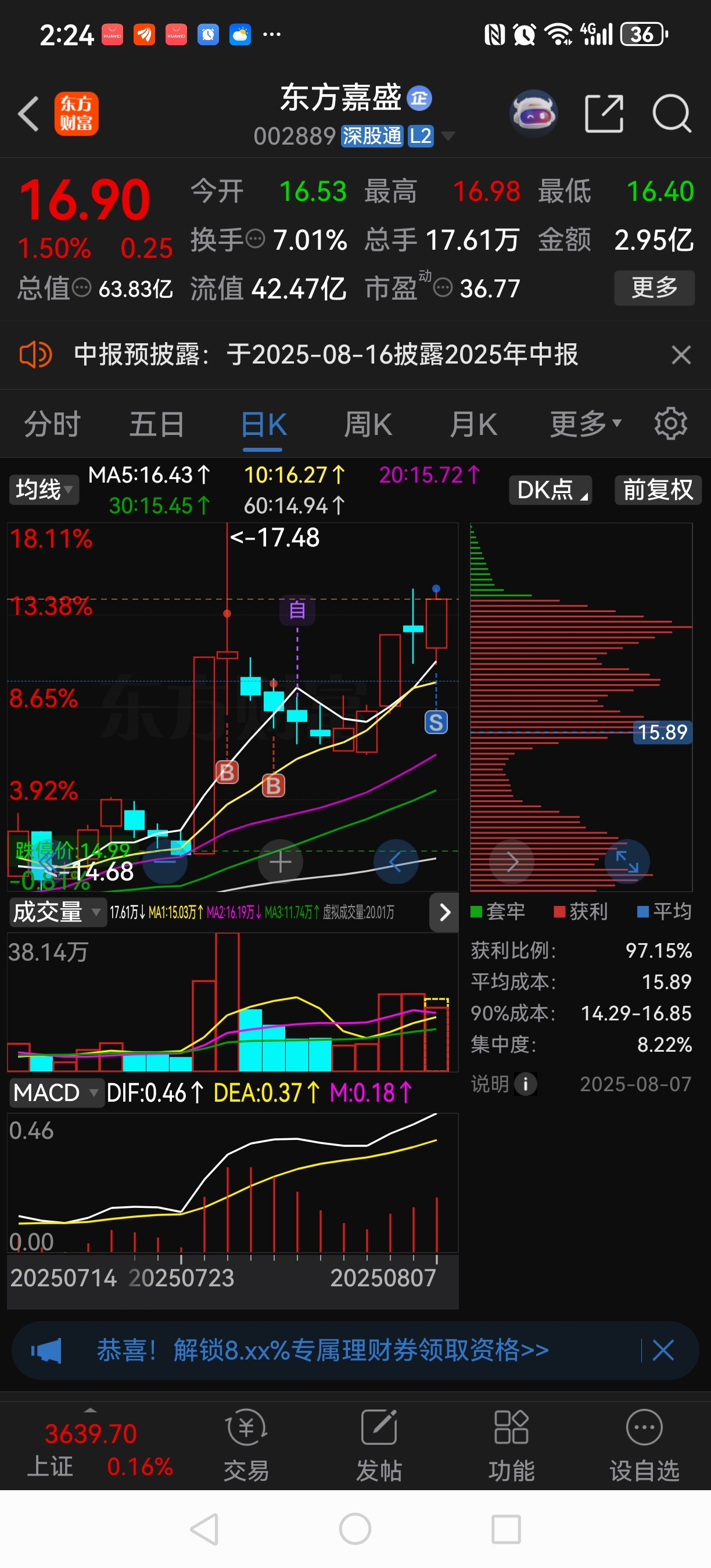Screen dimensions: 711x1568
Task: Tap the S sell signal marker
Action: 436,722
